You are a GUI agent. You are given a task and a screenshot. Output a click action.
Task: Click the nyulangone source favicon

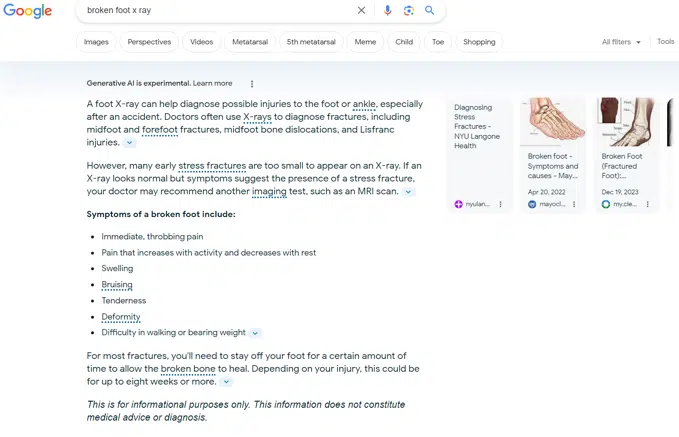click(459, 204)
